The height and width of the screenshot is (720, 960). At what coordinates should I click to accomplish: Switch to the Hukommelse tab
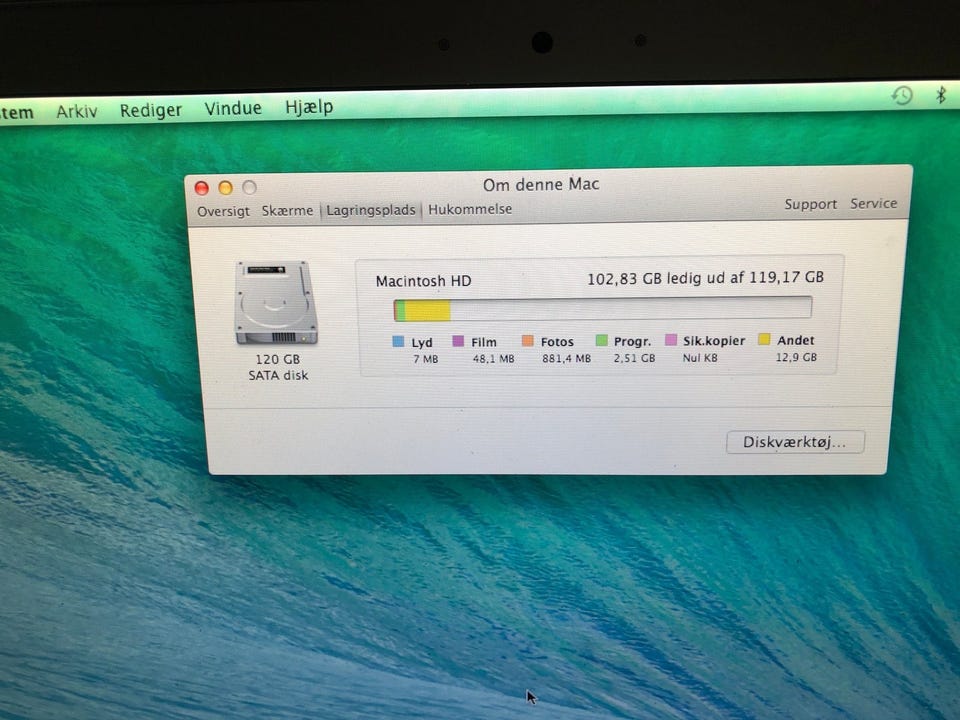coord(470,209)
